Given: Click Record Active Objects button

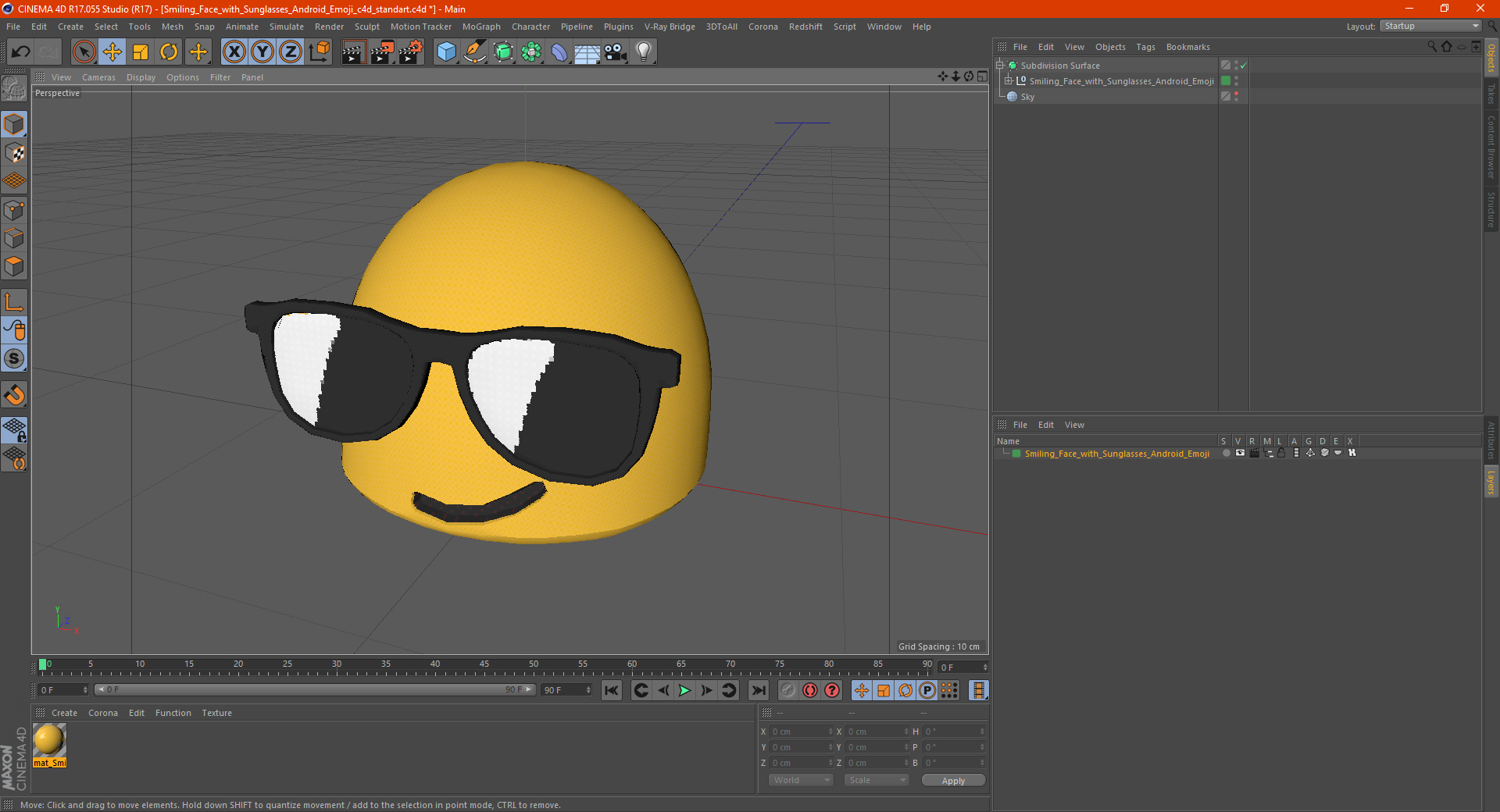Looking at the screenshot, I should (x=788, y=690).
